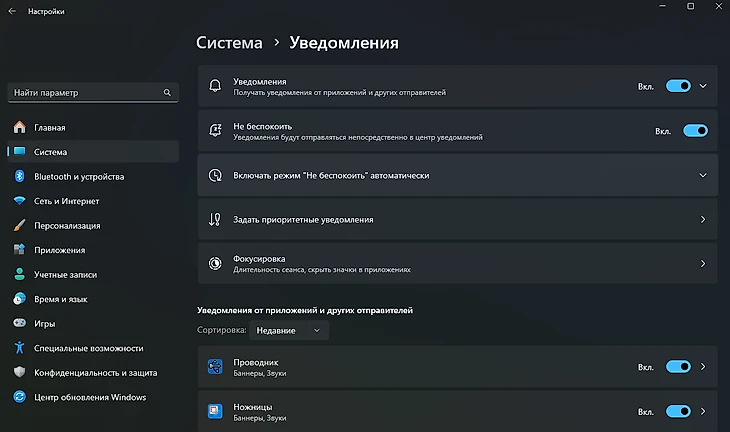Open Персонализация in the sidebar
This screenshot has width=730, height=432.
[x=67, y=226]
